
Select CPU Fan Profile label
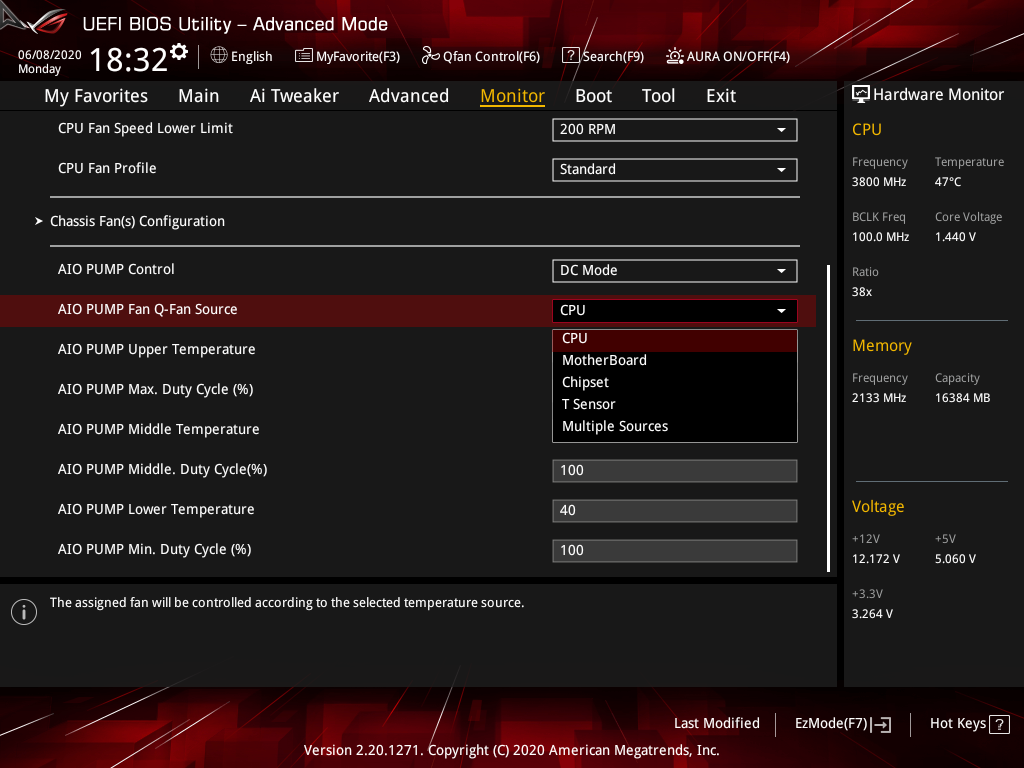coord(107,168)
